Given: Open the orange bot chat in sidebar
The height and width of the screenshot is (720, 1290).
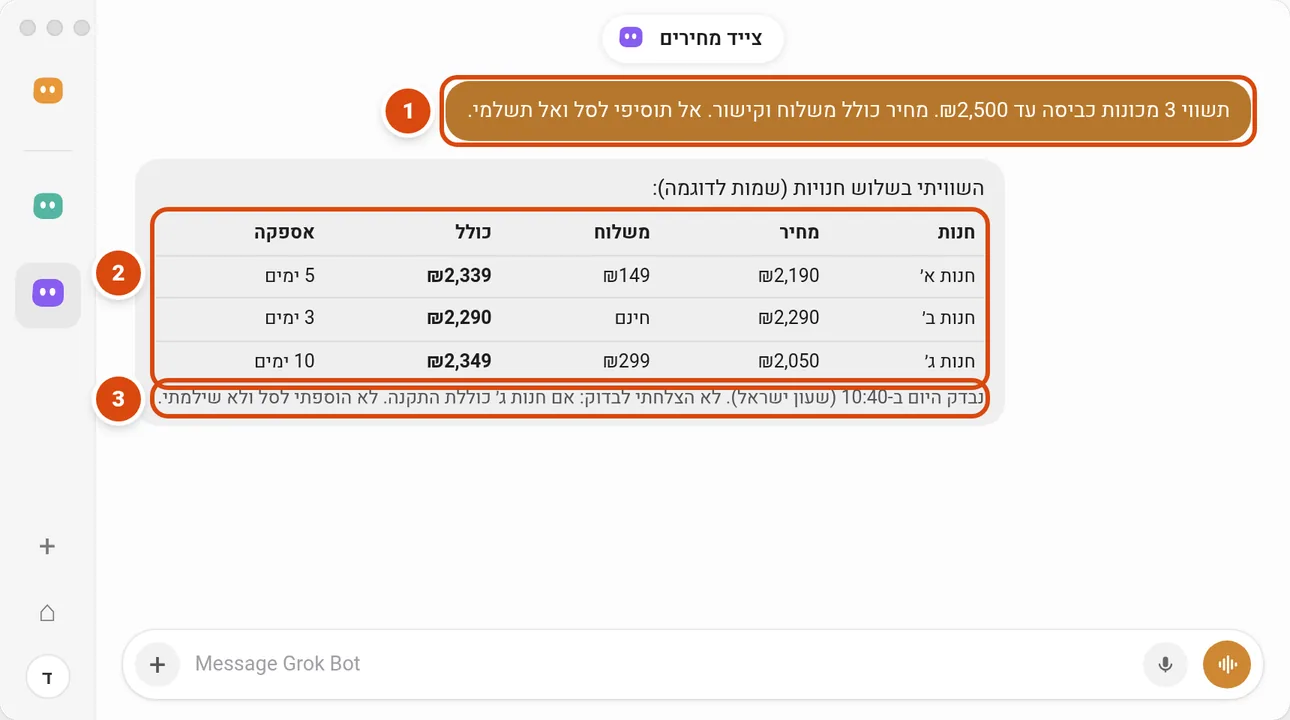Looking at the screenshot, I should click(48, 91).
